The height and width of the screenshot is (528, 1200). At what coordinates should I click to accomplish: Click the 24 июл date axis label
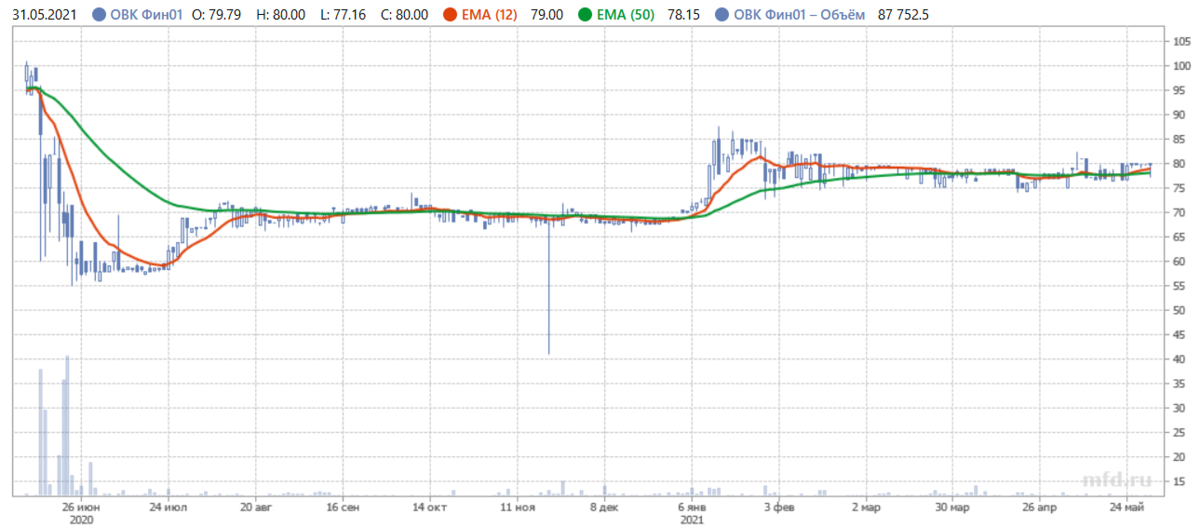[167, 508]
